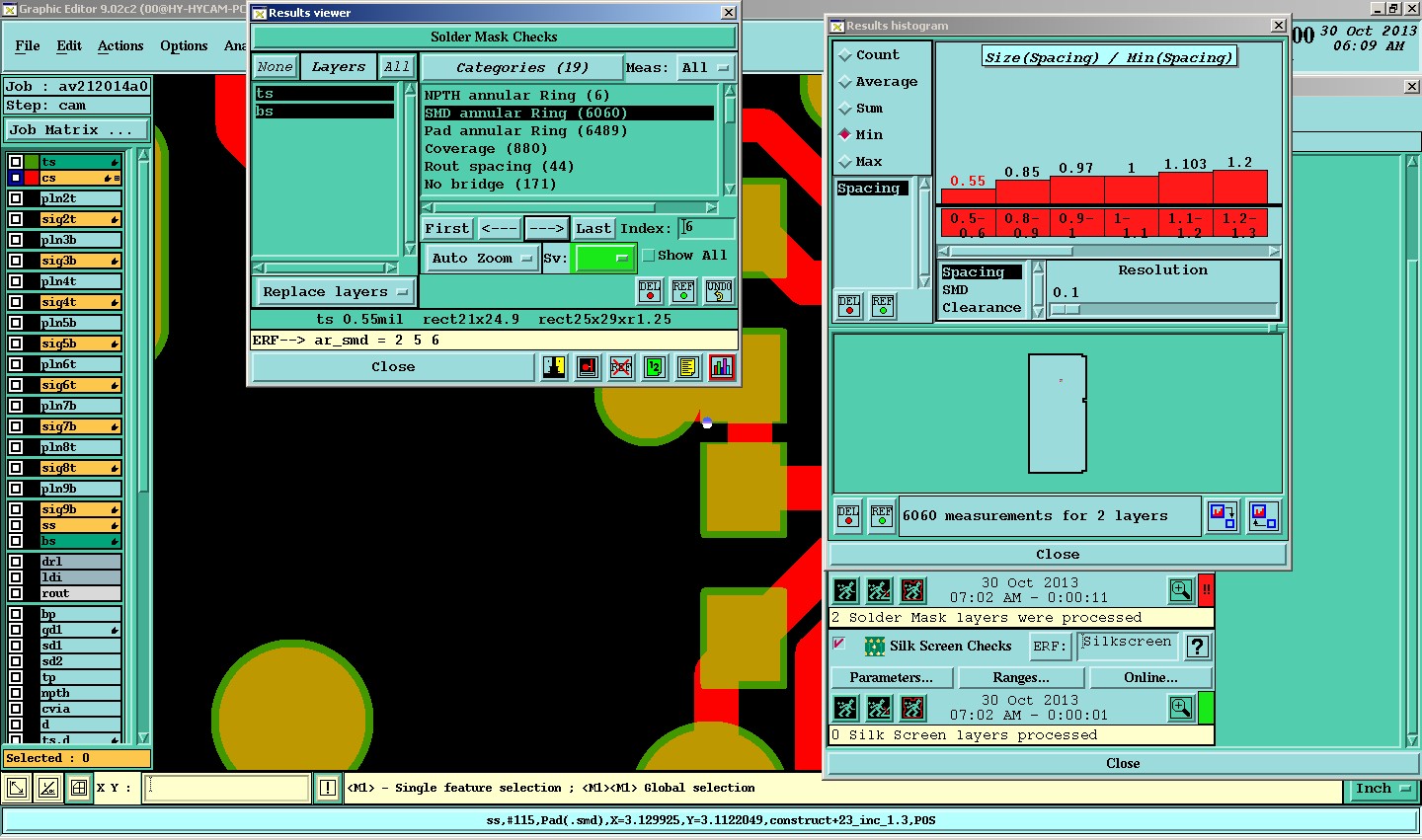This screenshot has width=1422, height=840.
Task: Open the yellow report page icon
Action: pyautogui.click(x=688, y=367)
